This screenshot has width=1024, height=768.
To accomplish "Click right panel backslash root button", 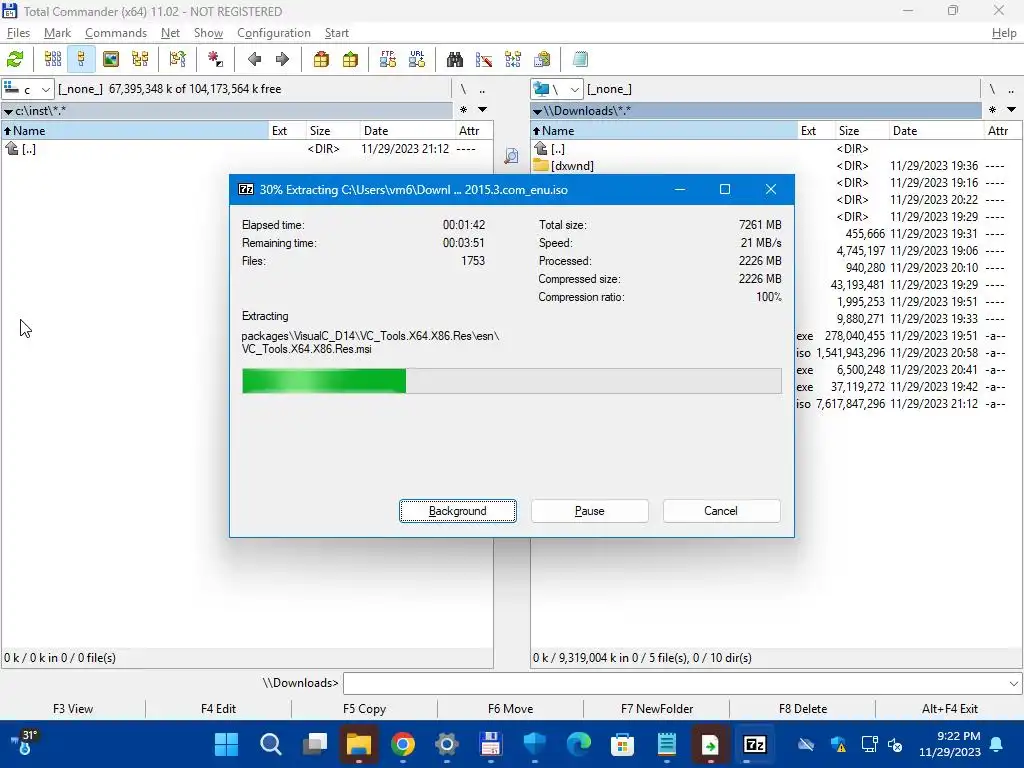I will [992, 89].
